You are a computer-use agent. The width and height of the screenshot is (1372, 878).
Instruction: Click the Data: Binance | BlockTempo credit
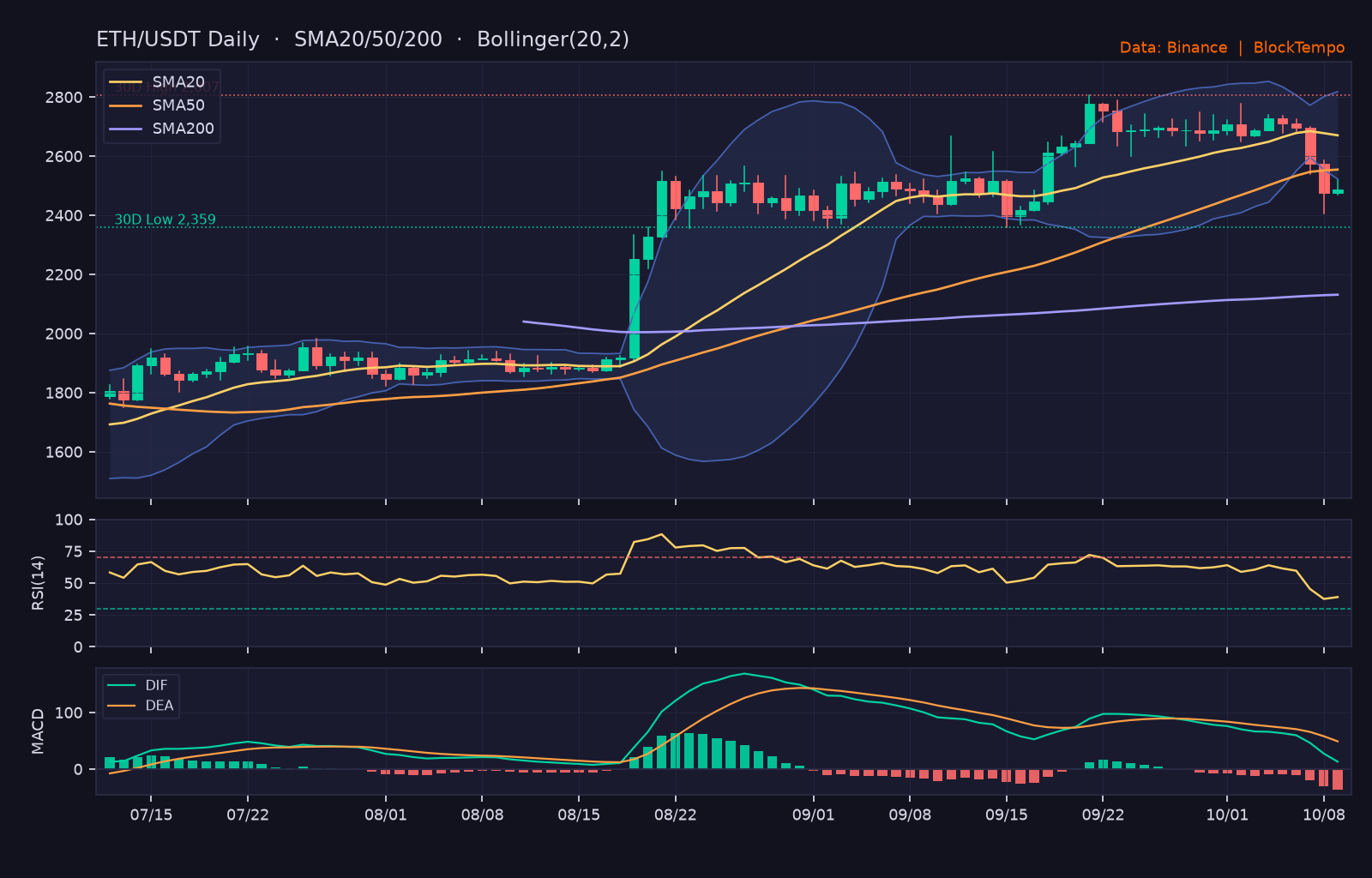(x=1232, y=48)
